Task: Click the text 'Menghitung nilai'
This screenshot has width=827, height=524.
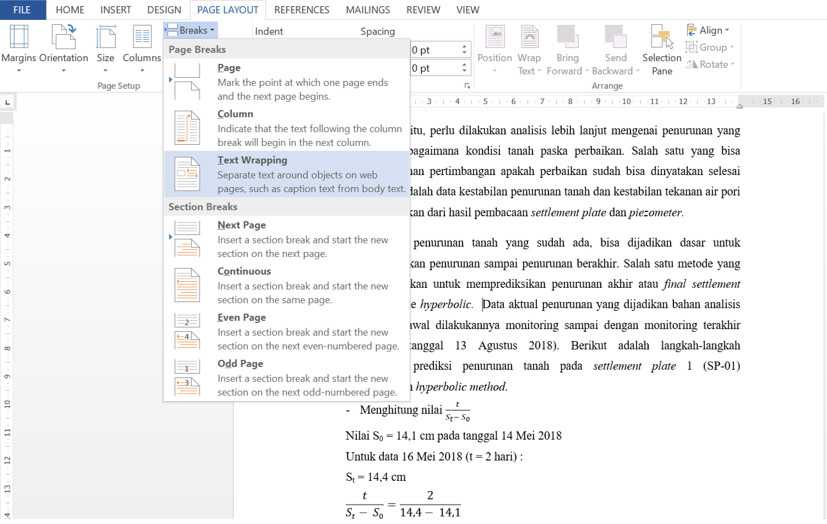Action: (x=401, y=410)
